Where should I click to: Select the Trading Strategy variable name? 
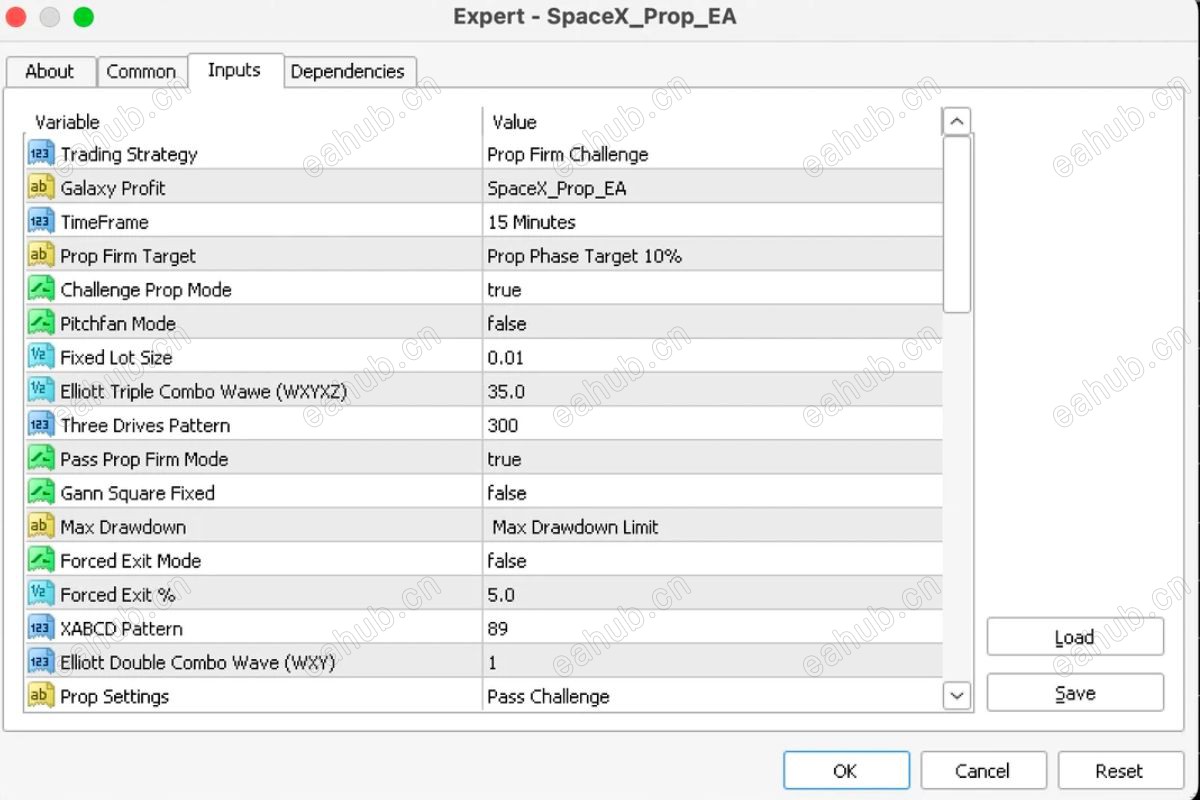[129, 154]
